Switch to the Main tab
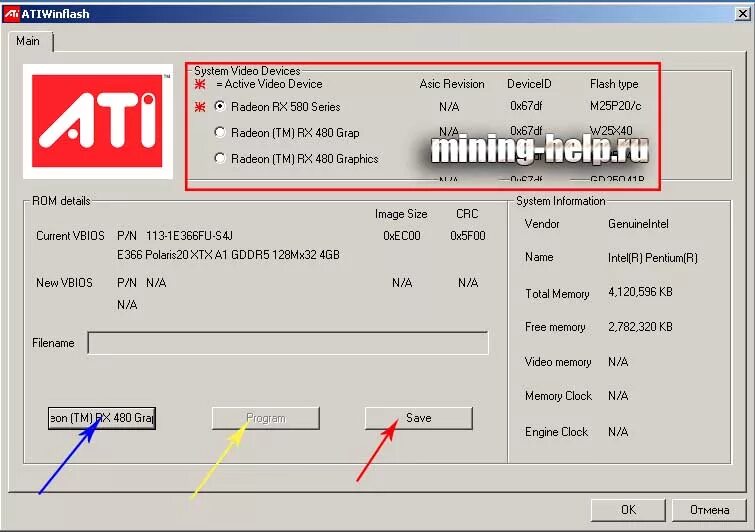This screenshot has height=532, width=755. point(28,41)
